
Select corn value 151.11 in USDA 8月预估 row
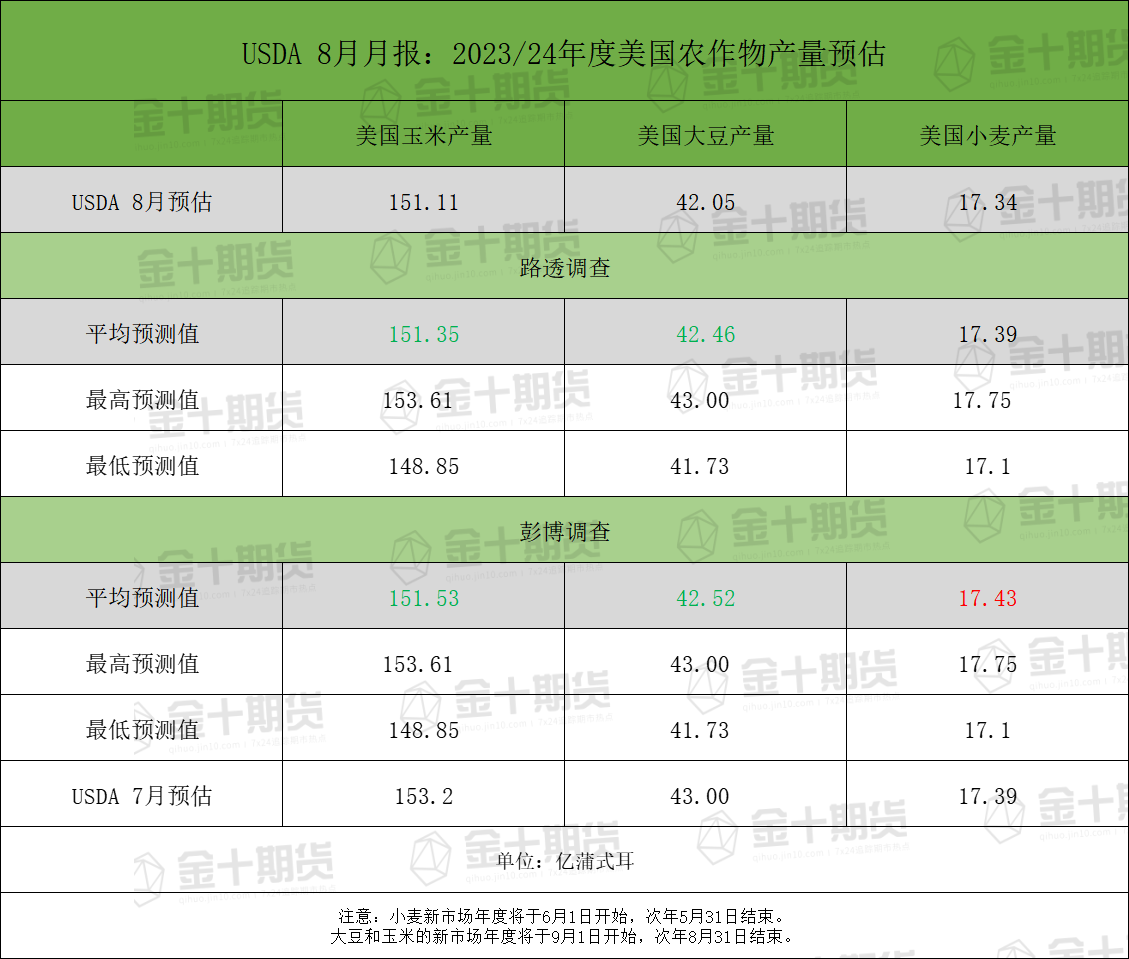coord(423,203)
